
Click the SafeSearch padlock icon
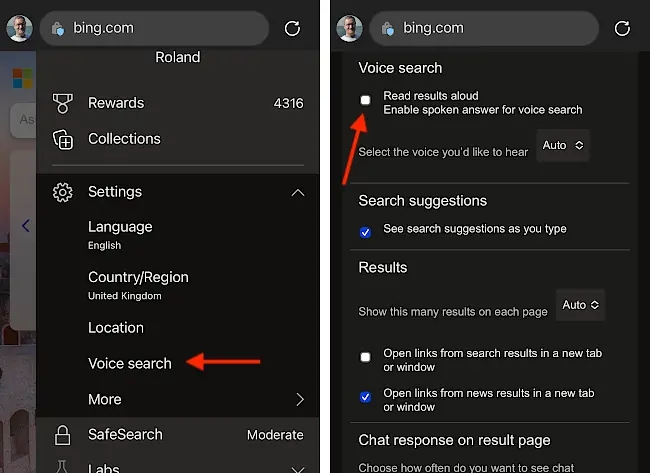click(63, 435)
